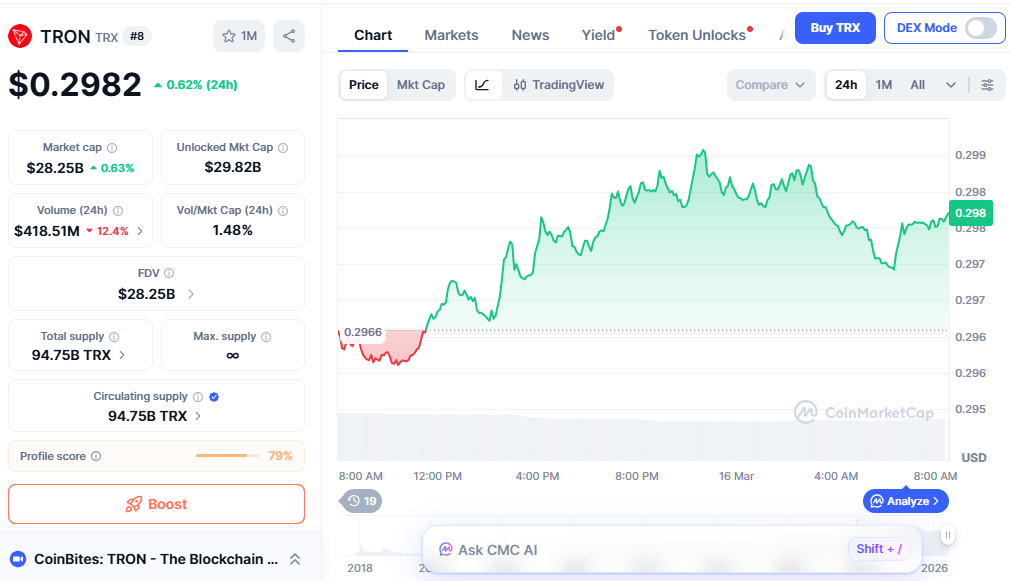
Task: Open chart settings sliders icon
Action: [987, 85]
